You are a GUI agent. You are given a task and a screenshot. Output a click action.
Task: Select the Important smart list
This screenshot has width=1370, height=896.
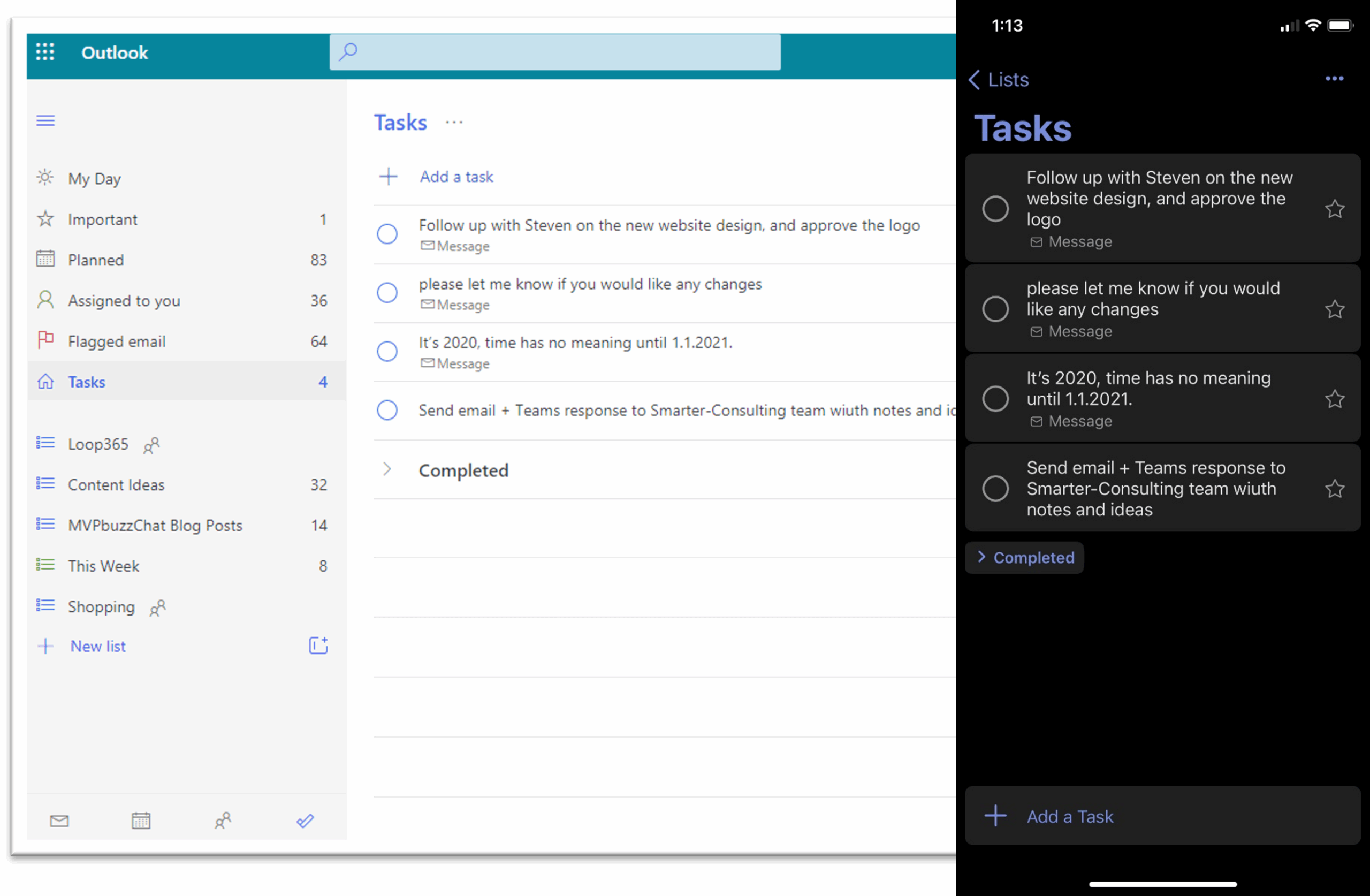coord(102,219)
